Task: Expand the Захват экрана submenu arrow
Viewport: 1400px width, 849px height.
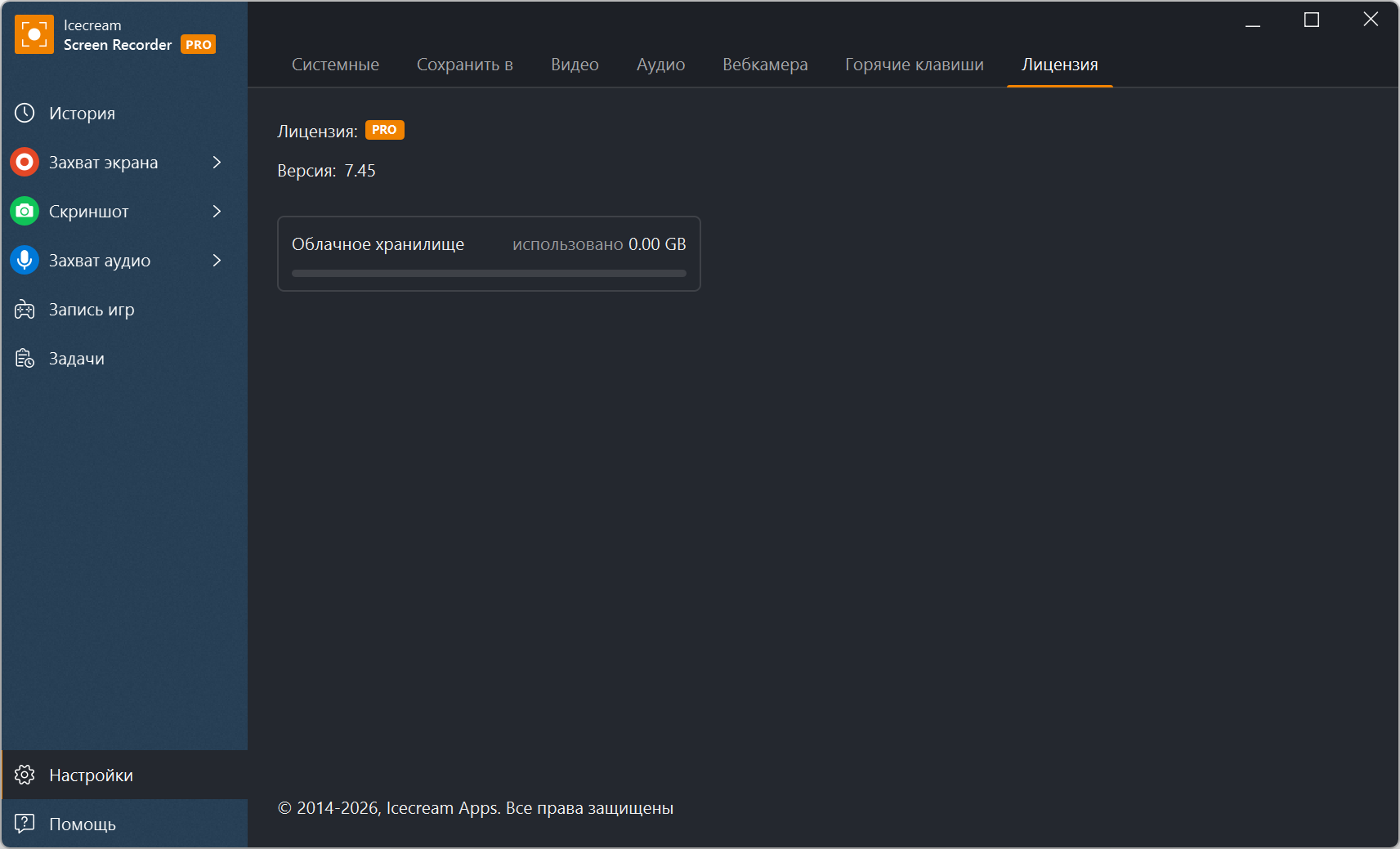Action: point(217,162)
